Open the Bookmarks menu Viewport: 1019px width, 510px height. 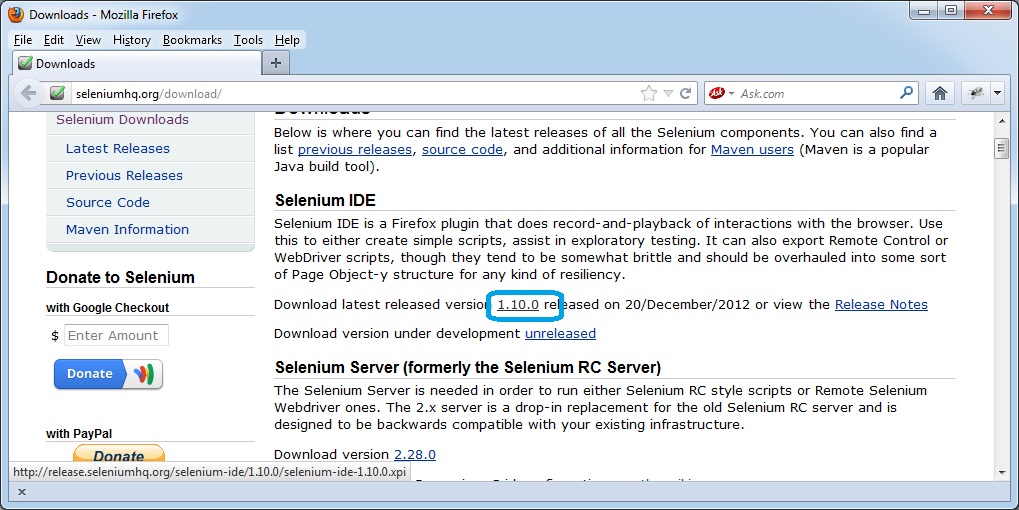(192, 40)
